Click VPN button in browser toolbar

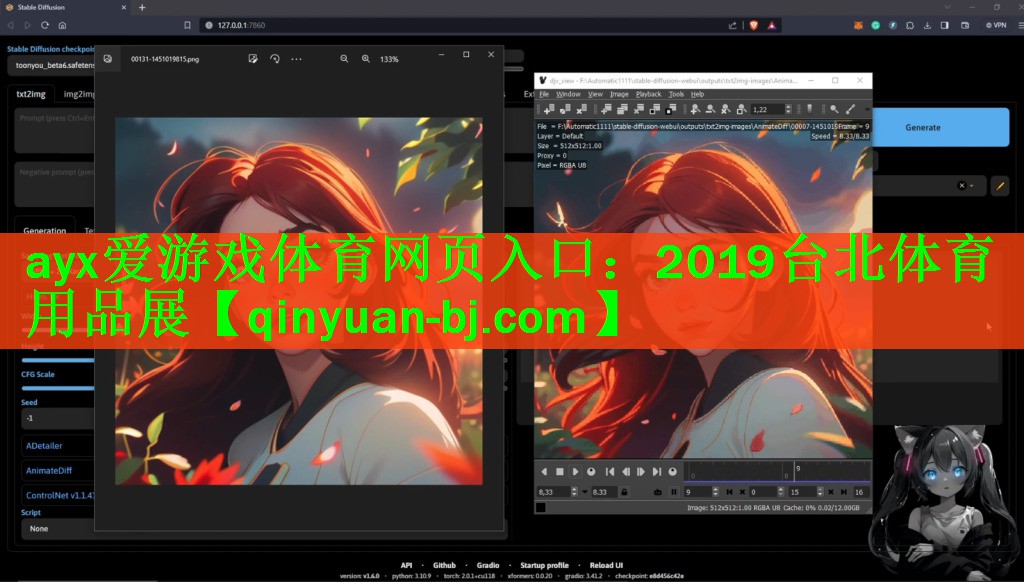coord(996,25)
